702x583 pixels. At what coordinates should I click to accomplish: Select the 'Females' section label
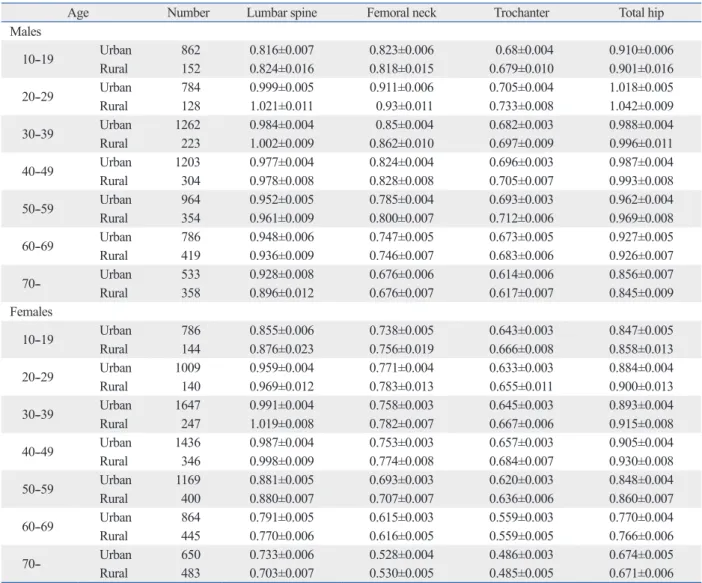pyautogui.click(x=31, y=312)
